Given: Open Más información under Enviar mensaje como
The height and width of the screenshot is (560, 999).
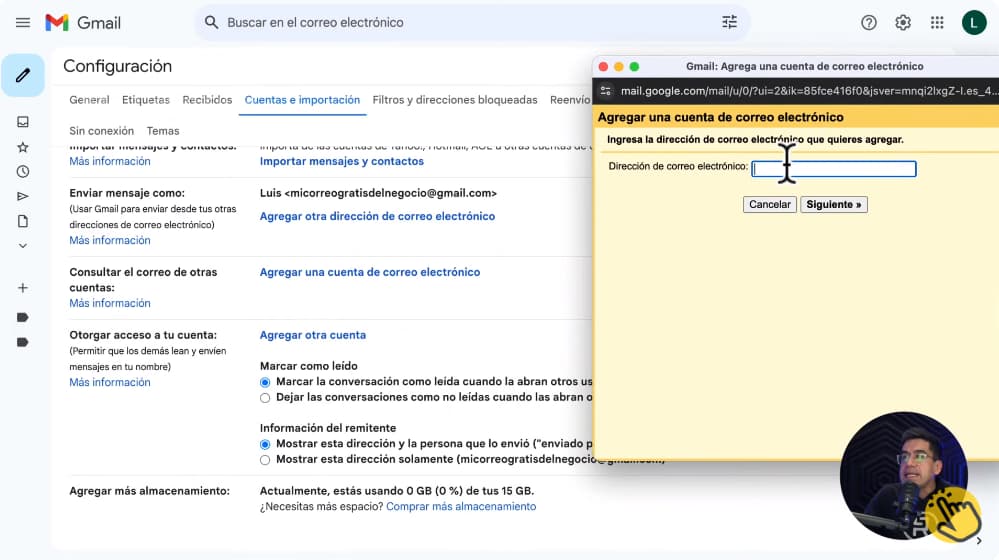Looking at the screenshot, I should pos(110,240).
